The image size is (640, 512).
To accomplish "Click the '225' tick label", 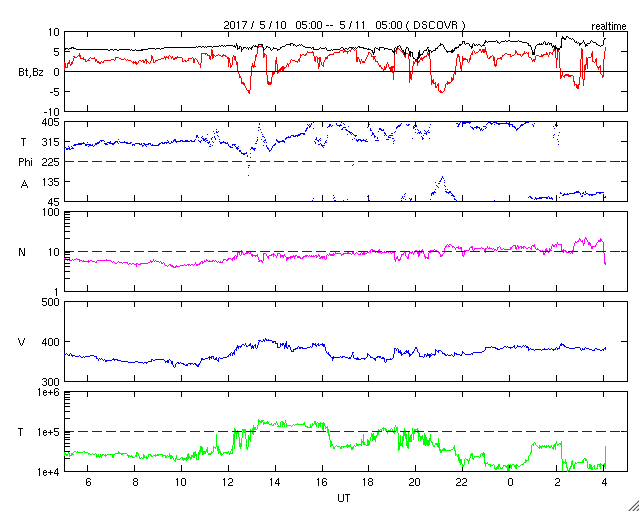I will click(x=52, y=162).
